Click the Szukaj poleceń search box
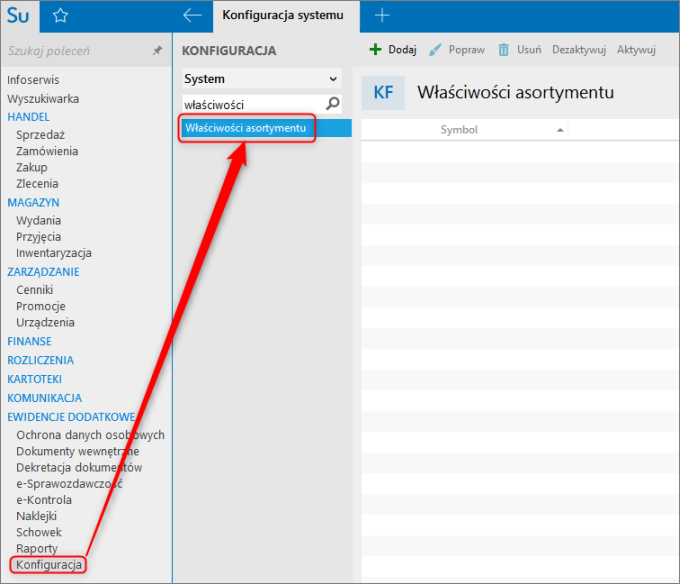Image resolution: width=680 pixels, height=584 pixels. 78,51
